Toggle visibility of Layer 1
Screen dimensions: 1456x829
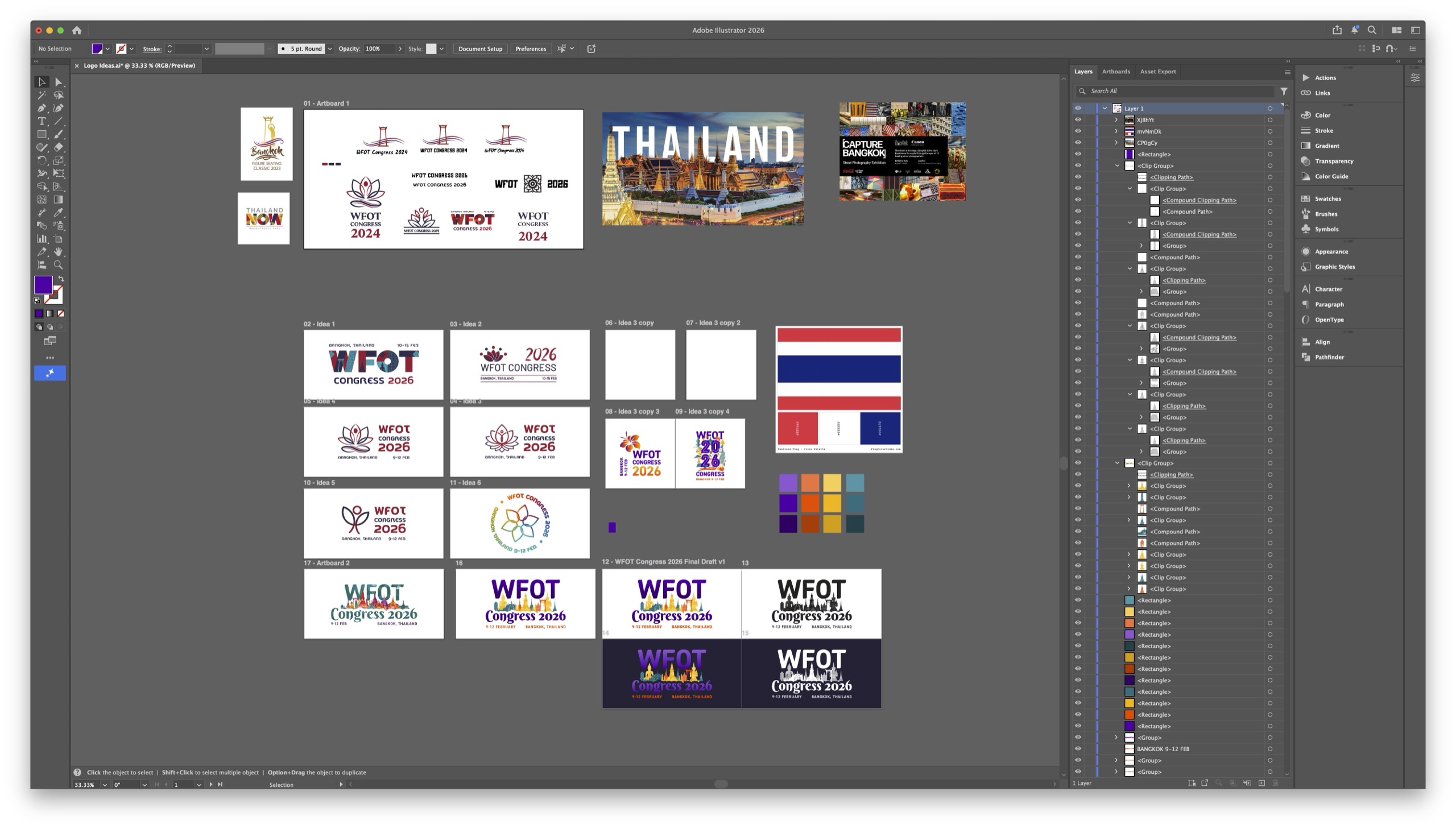(1077, 108)
